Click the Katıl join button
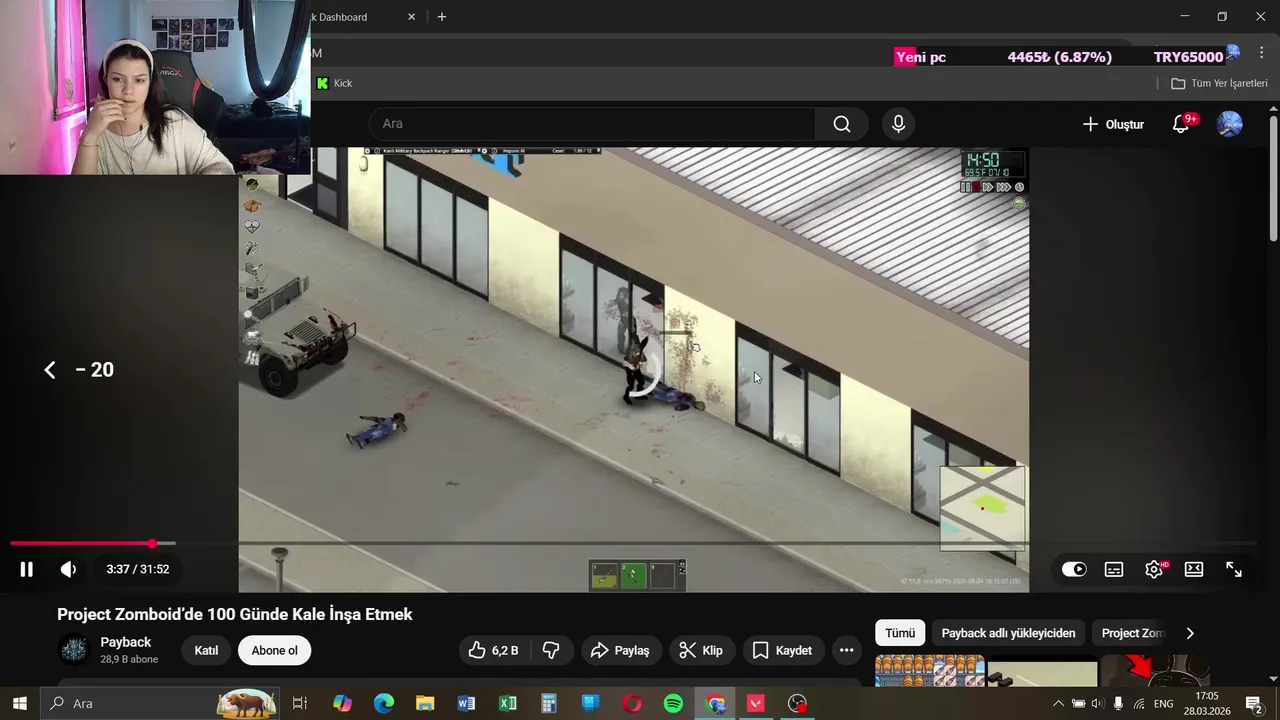The height and width of the screenshot is (720, 1280). point(206,650)
